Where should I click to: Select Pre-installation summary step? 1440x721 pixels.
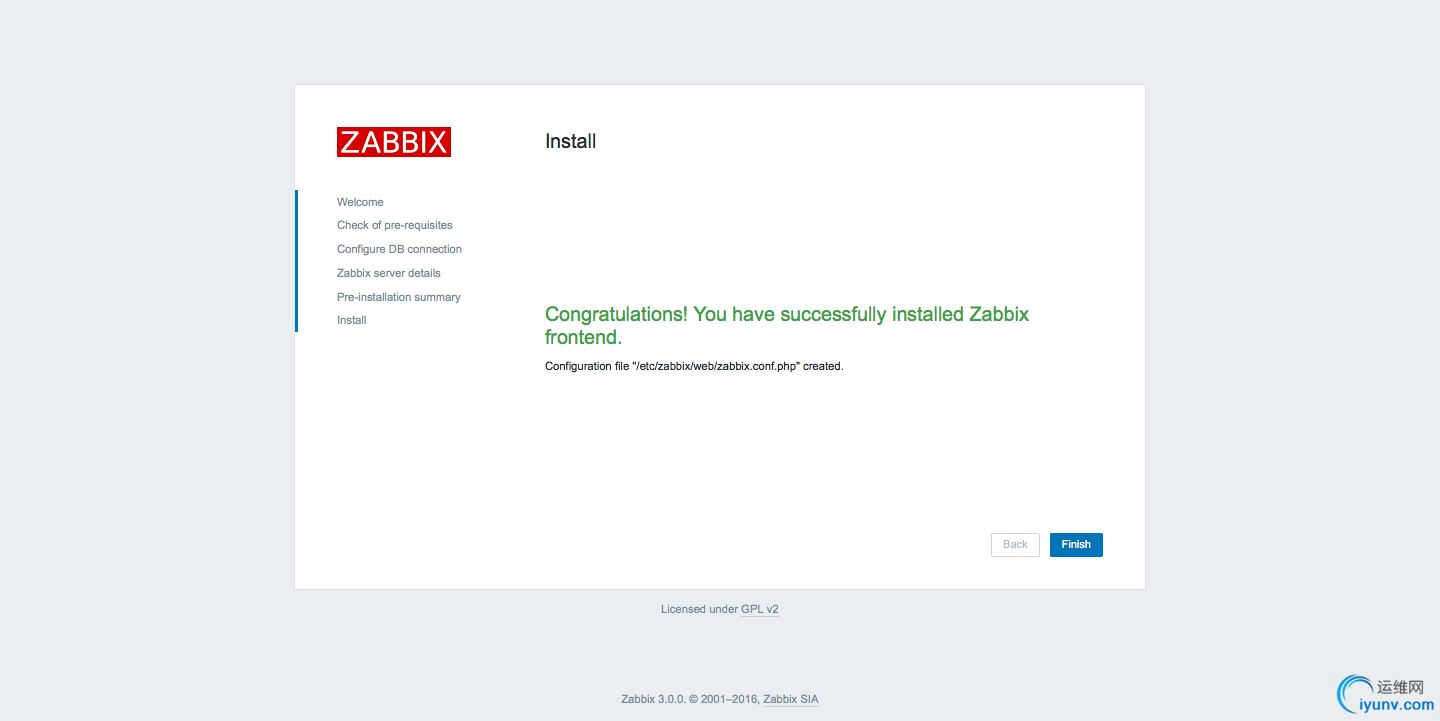tap(399, 297)
